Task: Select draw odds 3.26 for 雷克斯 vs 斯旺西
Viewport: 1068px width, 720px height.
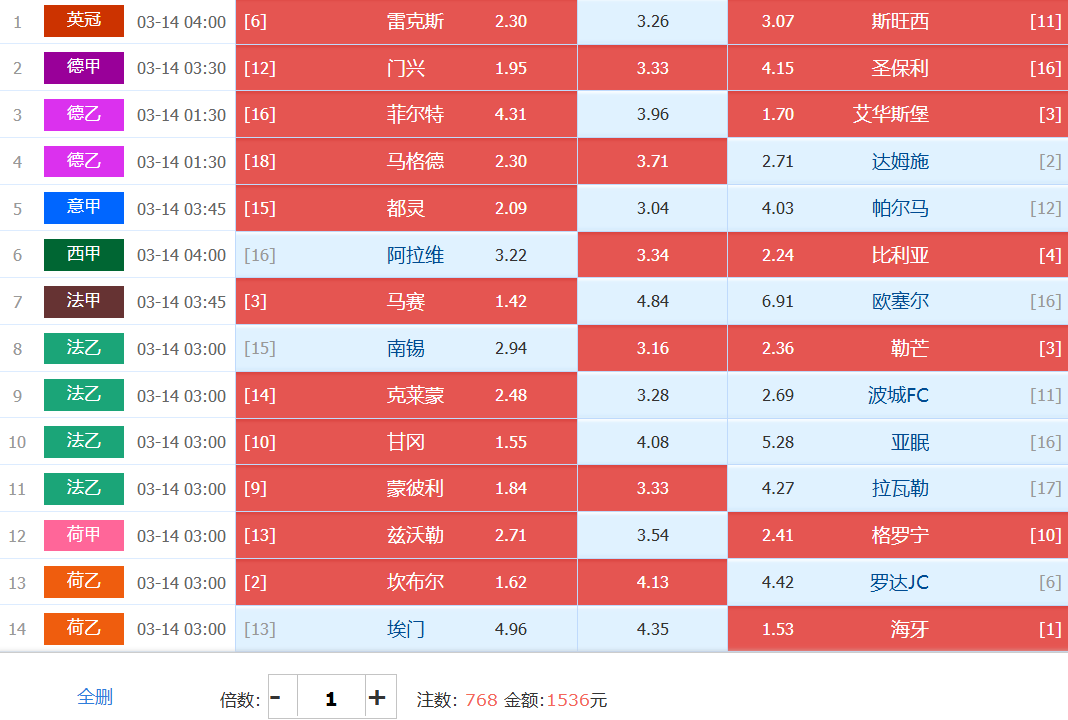Action: point(652,21)
